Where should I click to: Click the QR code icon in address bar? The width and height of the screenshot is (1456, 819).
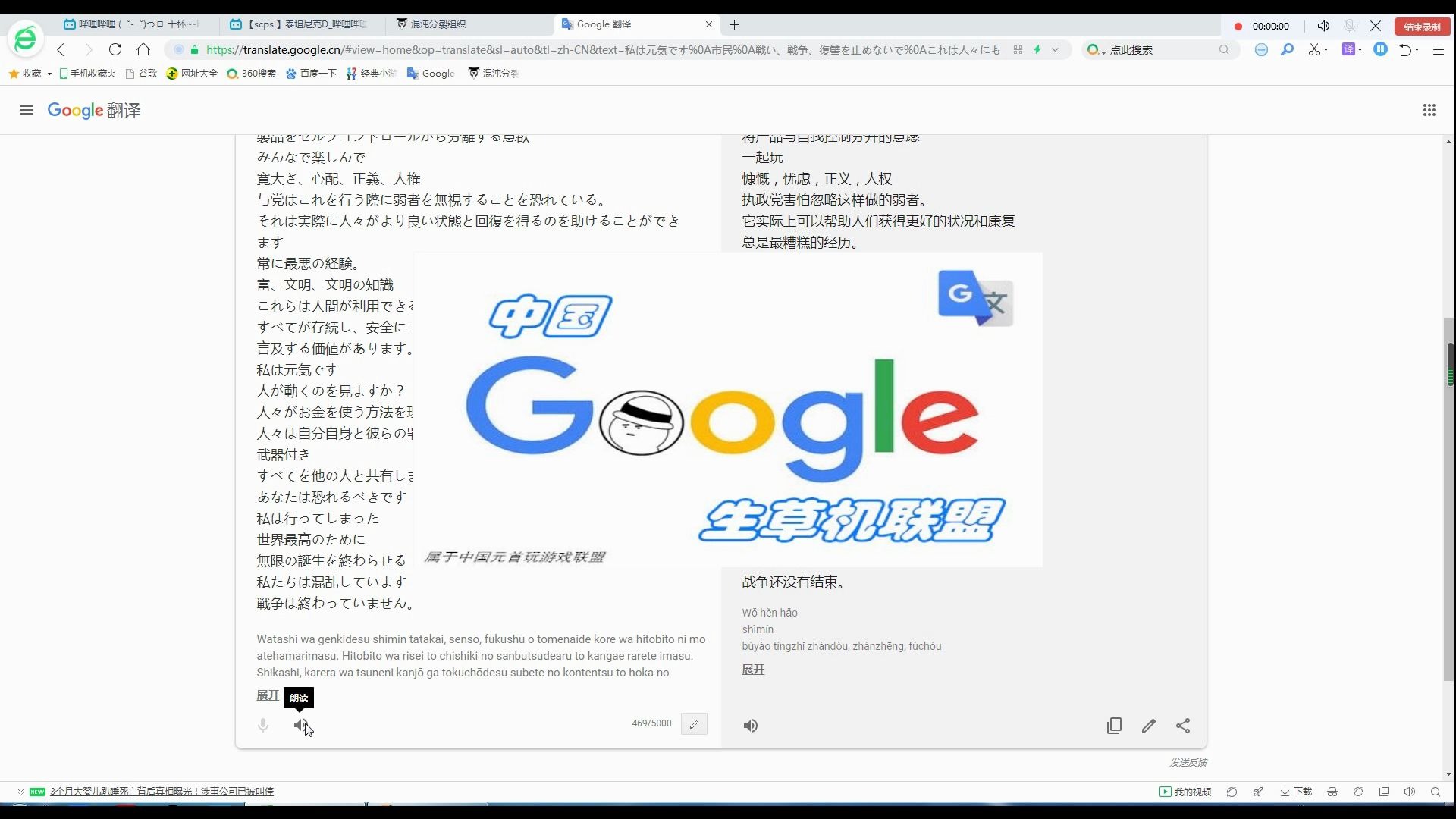(x=1018, y=50)
